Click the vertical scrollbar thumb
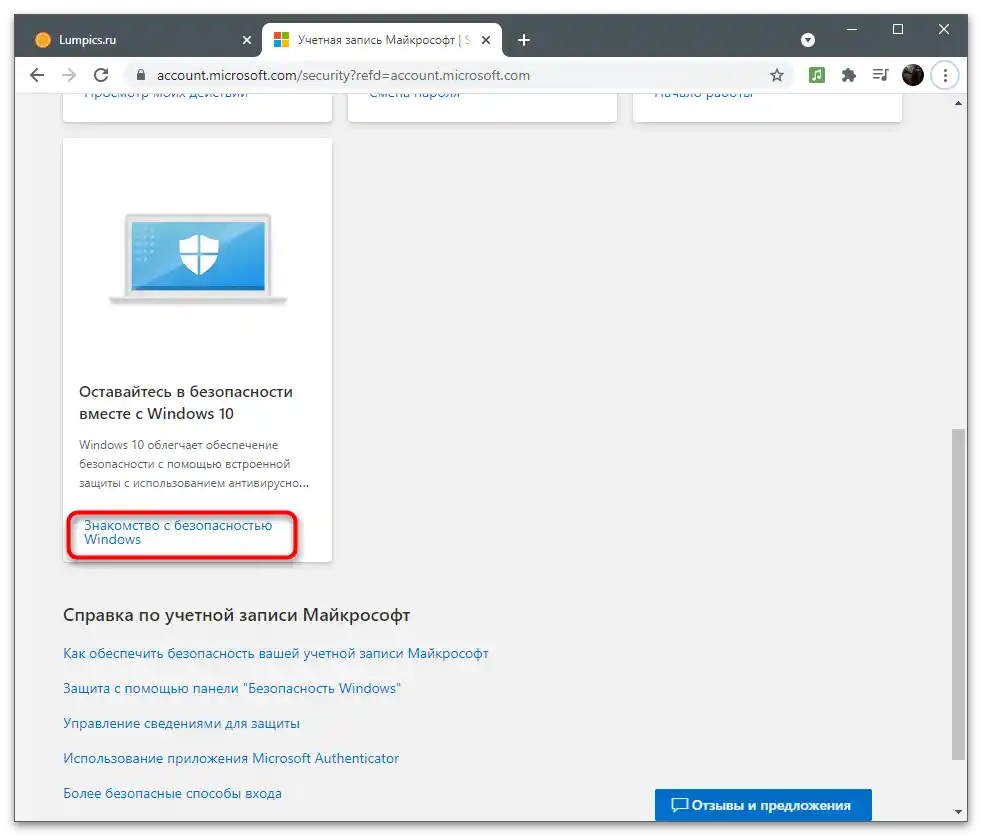This screenshot has width=982, height=836. click(x=958, y=594)
